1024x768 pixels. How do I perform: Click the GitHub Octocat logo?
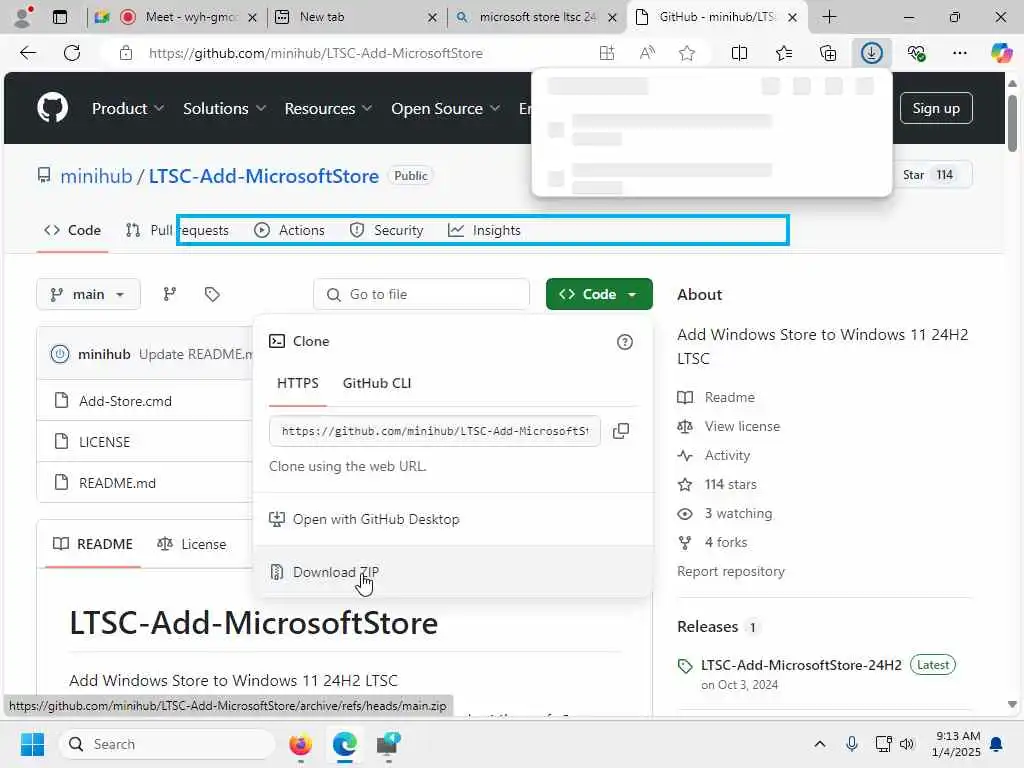(x=52, y=107)
